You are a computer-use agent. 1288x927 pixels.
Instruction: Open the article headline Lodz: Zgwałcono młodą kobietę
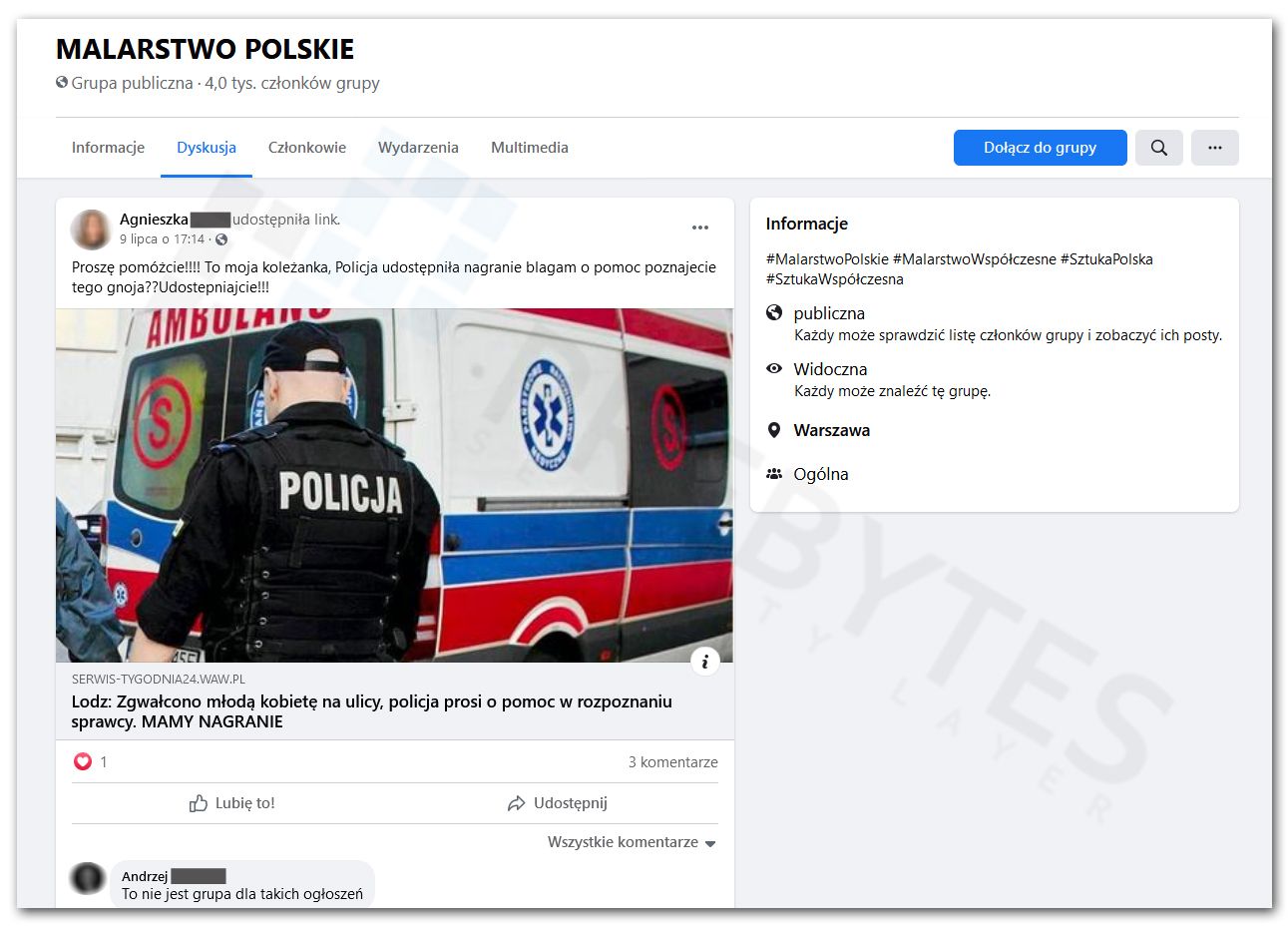click(x=372, y=711)
